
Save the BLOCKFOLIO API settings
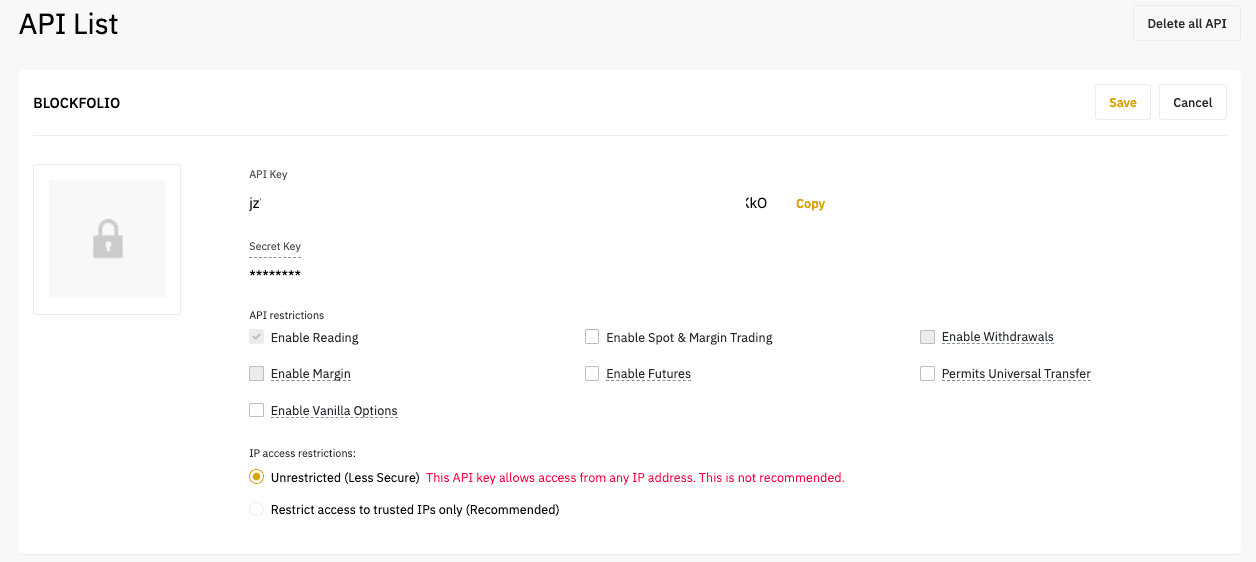coord(1123,102)
